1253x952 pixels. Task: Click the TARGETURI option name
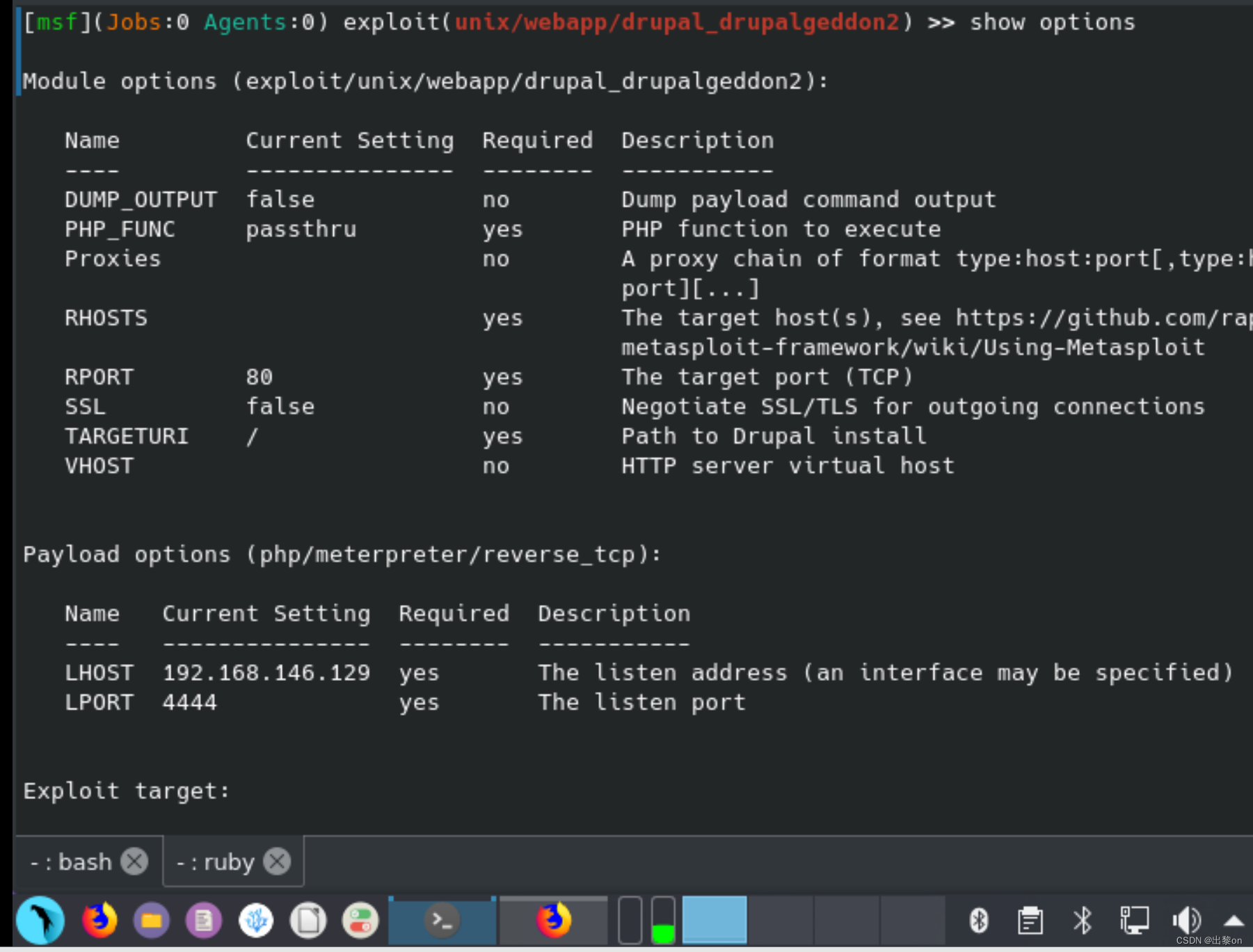(x=127, y=436)
